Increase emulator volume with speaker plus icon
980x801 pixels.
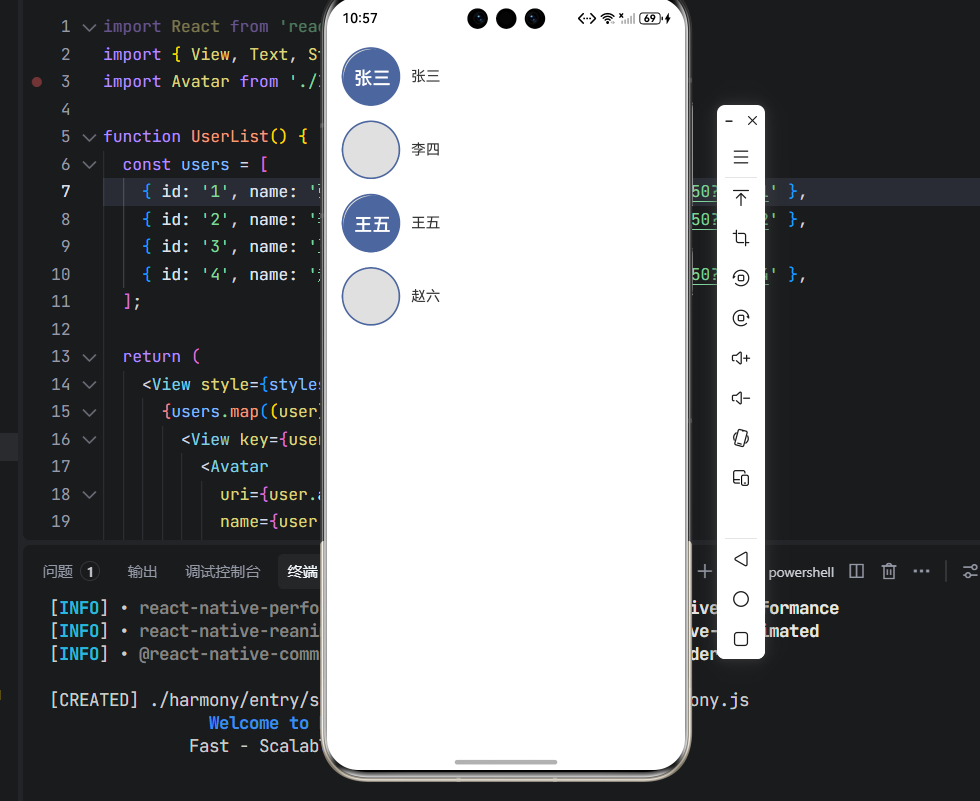(741, 358)
